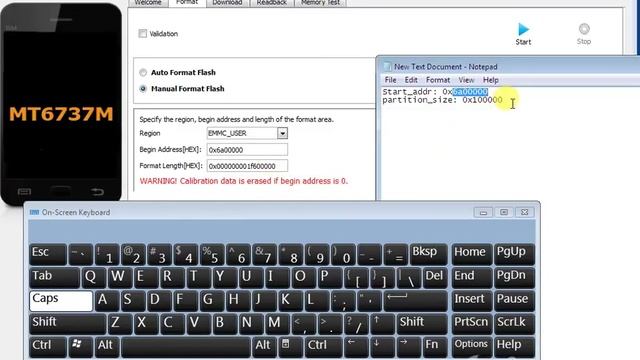Tap the Pause key

[x=514, y=301]
